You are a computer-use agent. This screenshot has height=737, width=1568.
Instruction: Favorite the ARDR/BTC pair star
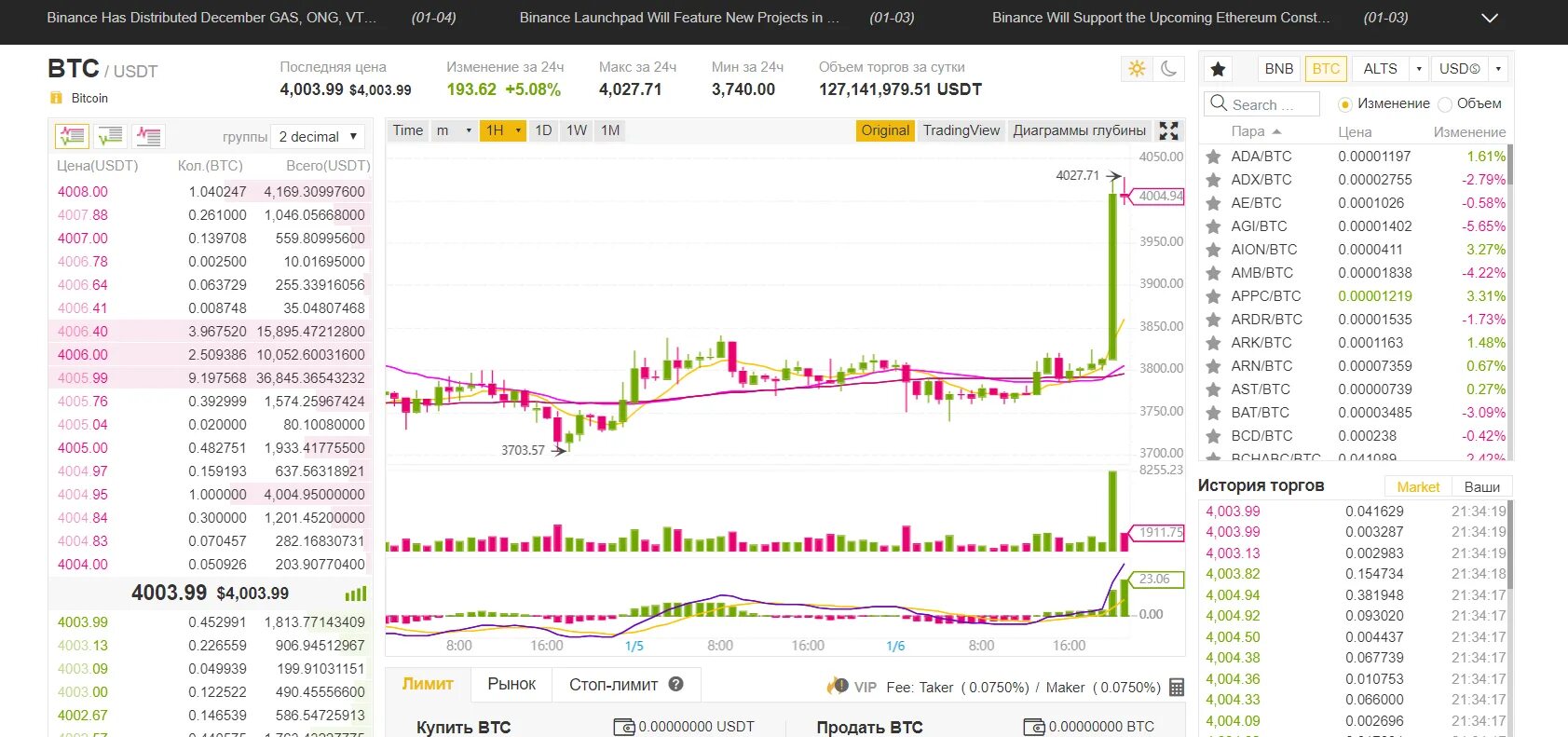click(x=1213, y=320)
